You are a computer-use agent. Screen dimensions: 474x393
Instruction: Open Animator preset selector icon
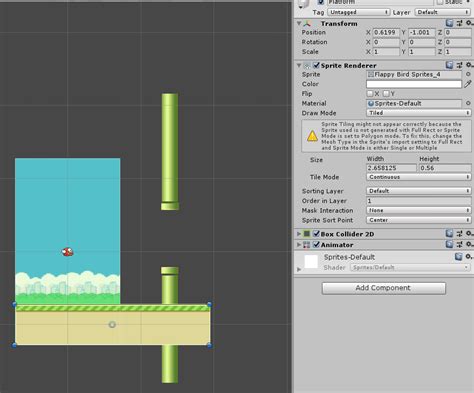click(x=459, y=244)
